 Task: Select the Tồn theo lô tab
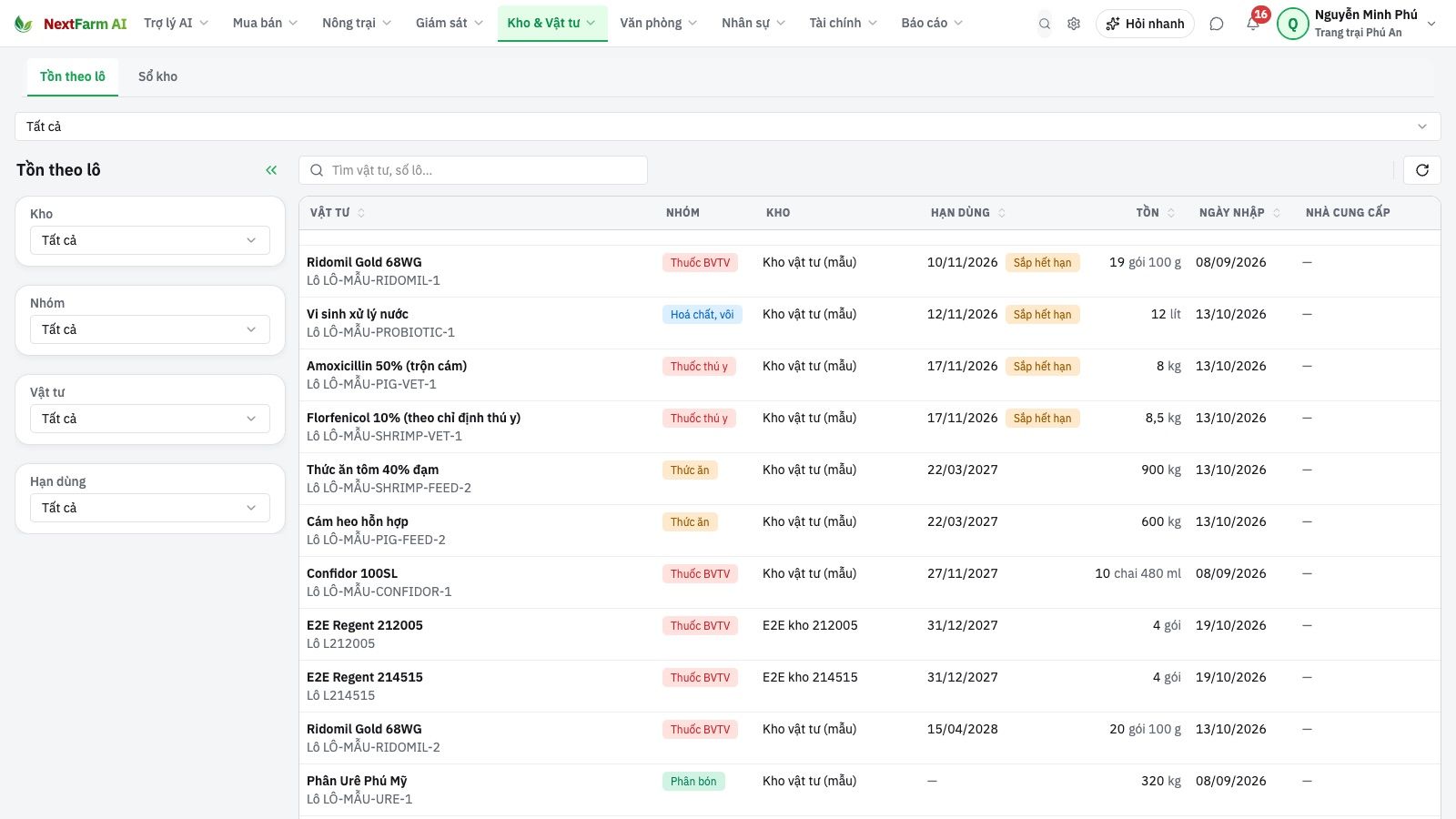73,76
